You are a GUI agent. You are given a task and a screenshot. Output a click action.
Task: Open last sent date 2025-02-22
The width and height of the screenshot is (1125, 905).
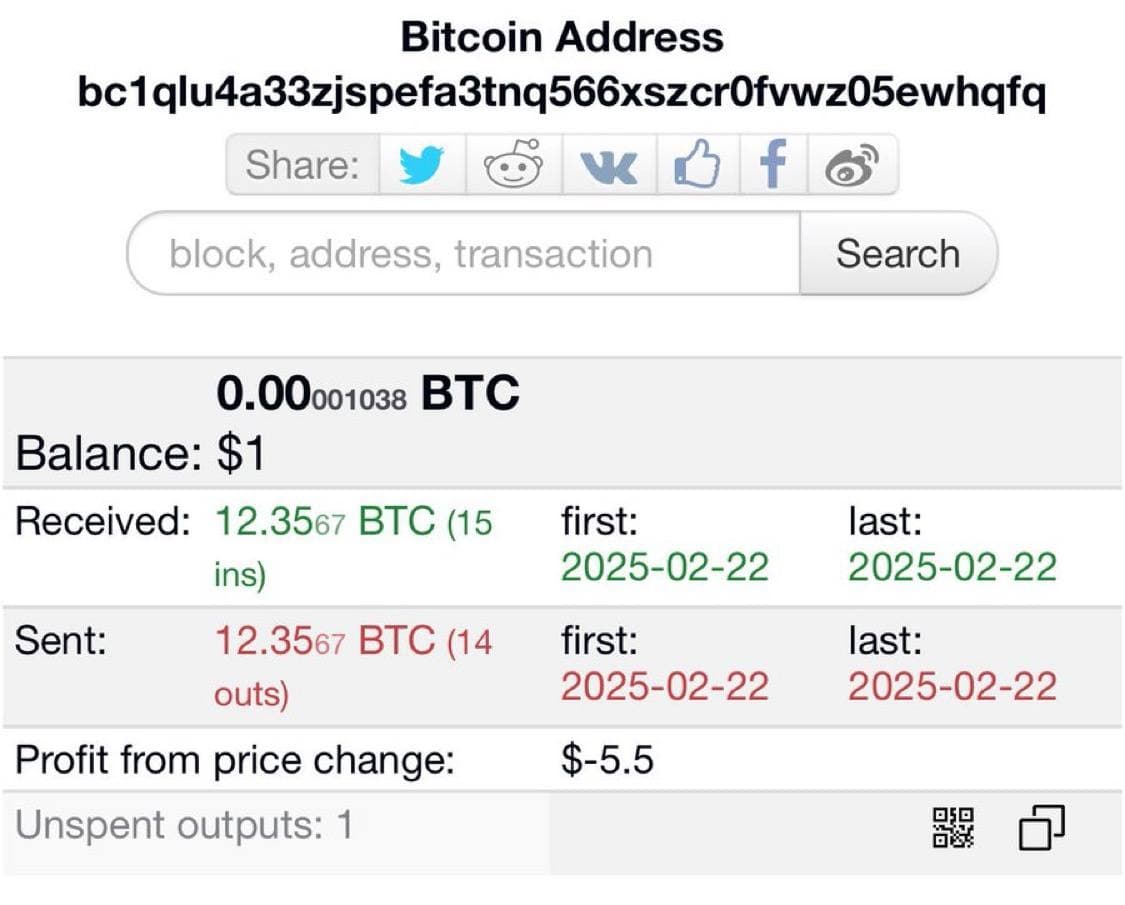coord(952,686)
